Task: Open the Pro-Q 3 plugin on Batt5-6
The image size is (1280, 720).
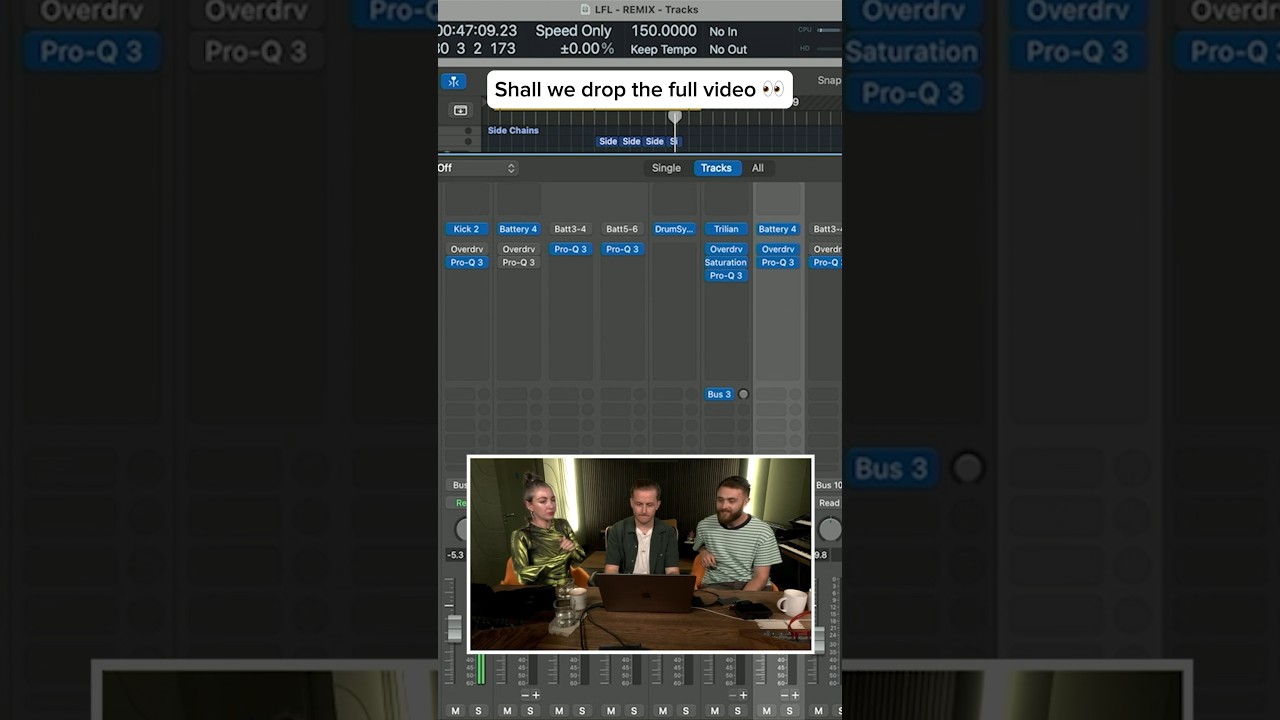Action: tap(622, 249)
